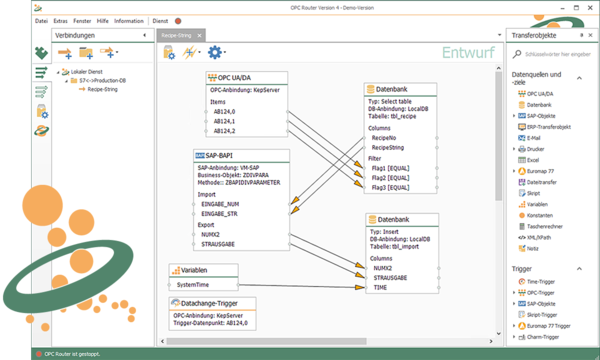Expand SAP-Objekte under Datenquellen
Image resolution: width=600 pixels, height=360 pixels.
click(514, 116)
